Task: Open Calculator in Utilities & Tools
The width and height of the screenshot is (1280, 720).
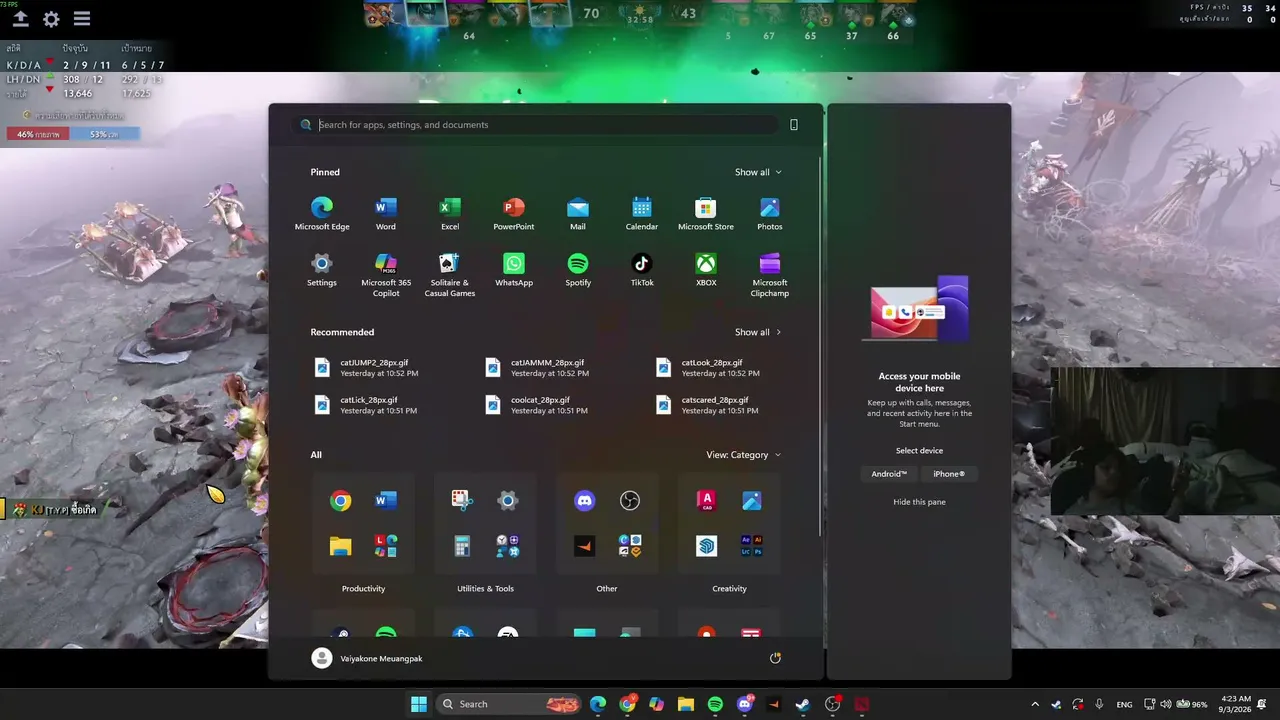Action: click(x=462, y=546)
